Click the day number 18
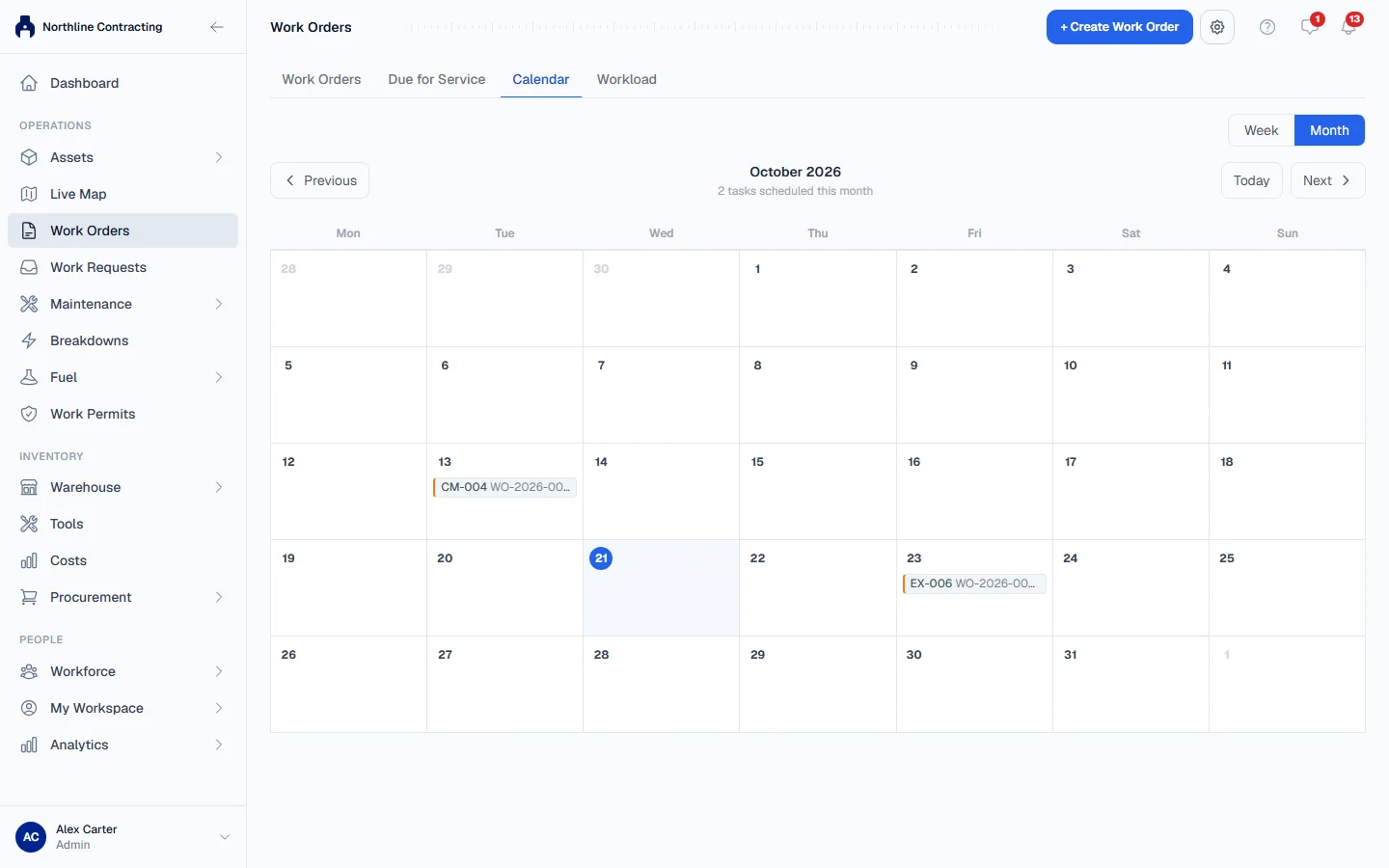 (1226, 462)
